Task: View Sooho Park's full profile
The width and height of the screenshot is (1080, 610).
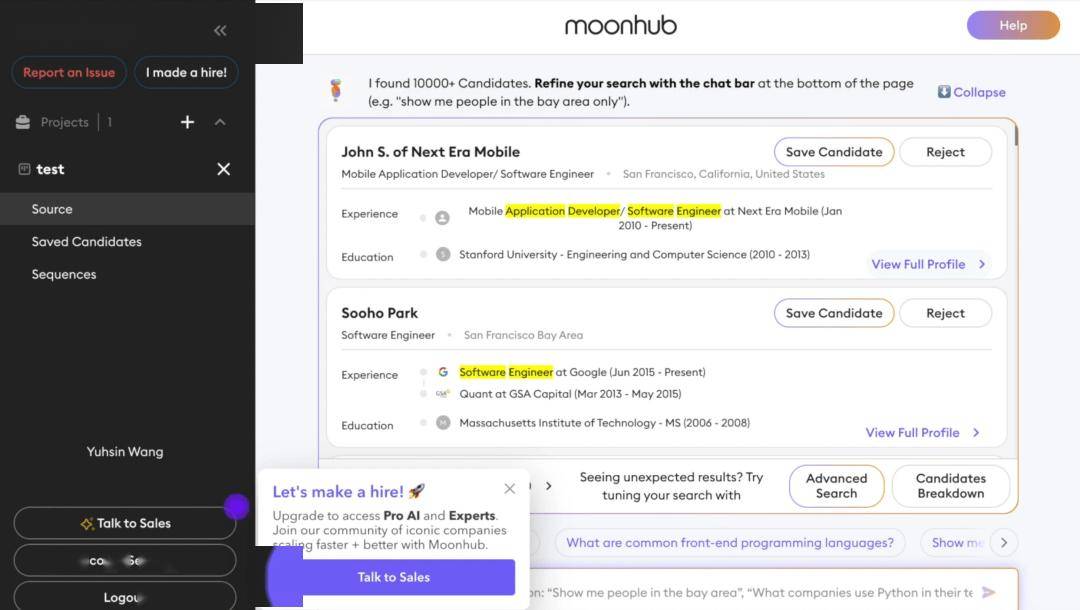Action: coord(922,432)
